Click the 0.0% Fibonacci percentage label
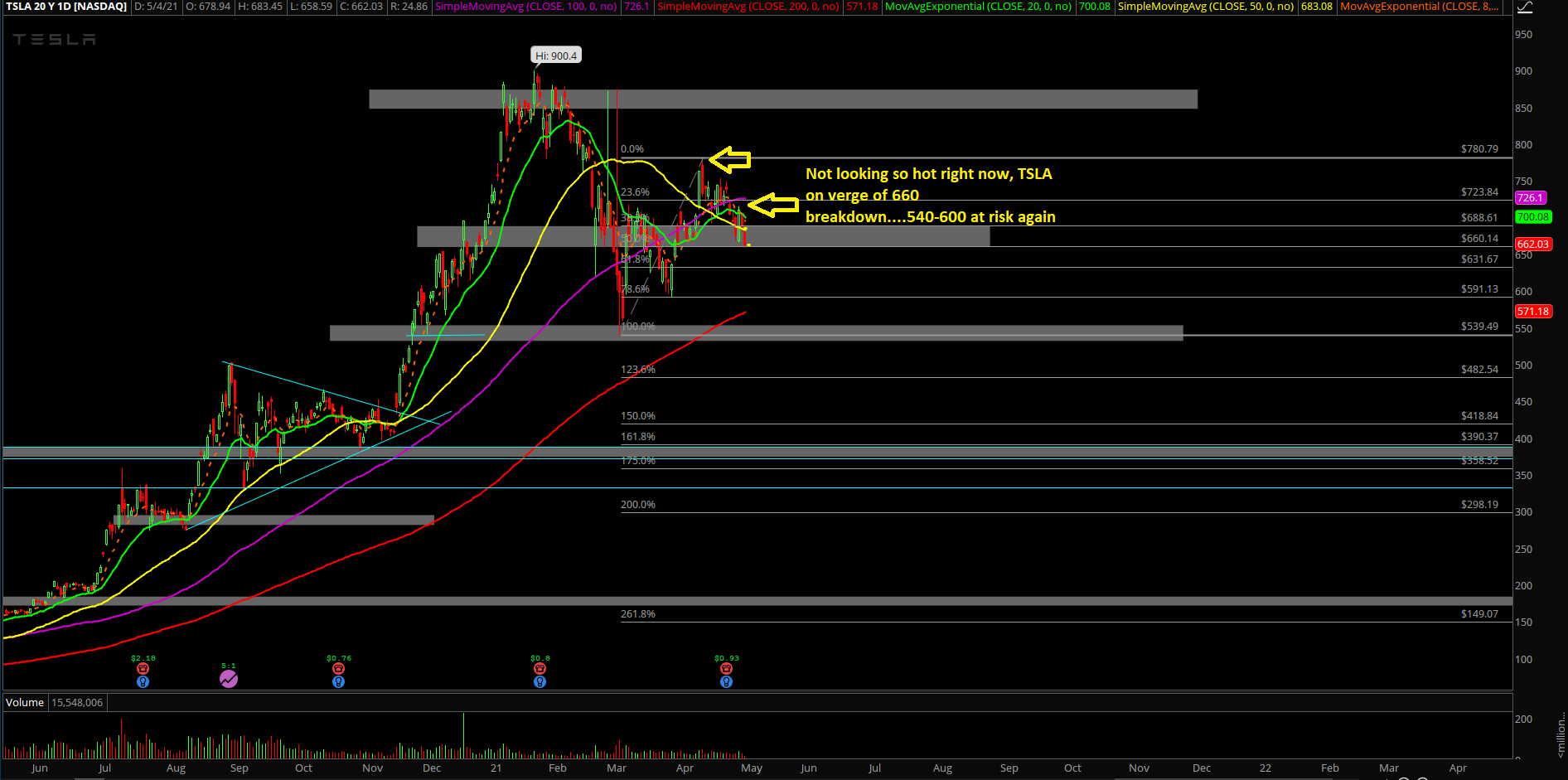 pyautogui.click(x=632, y=149)
